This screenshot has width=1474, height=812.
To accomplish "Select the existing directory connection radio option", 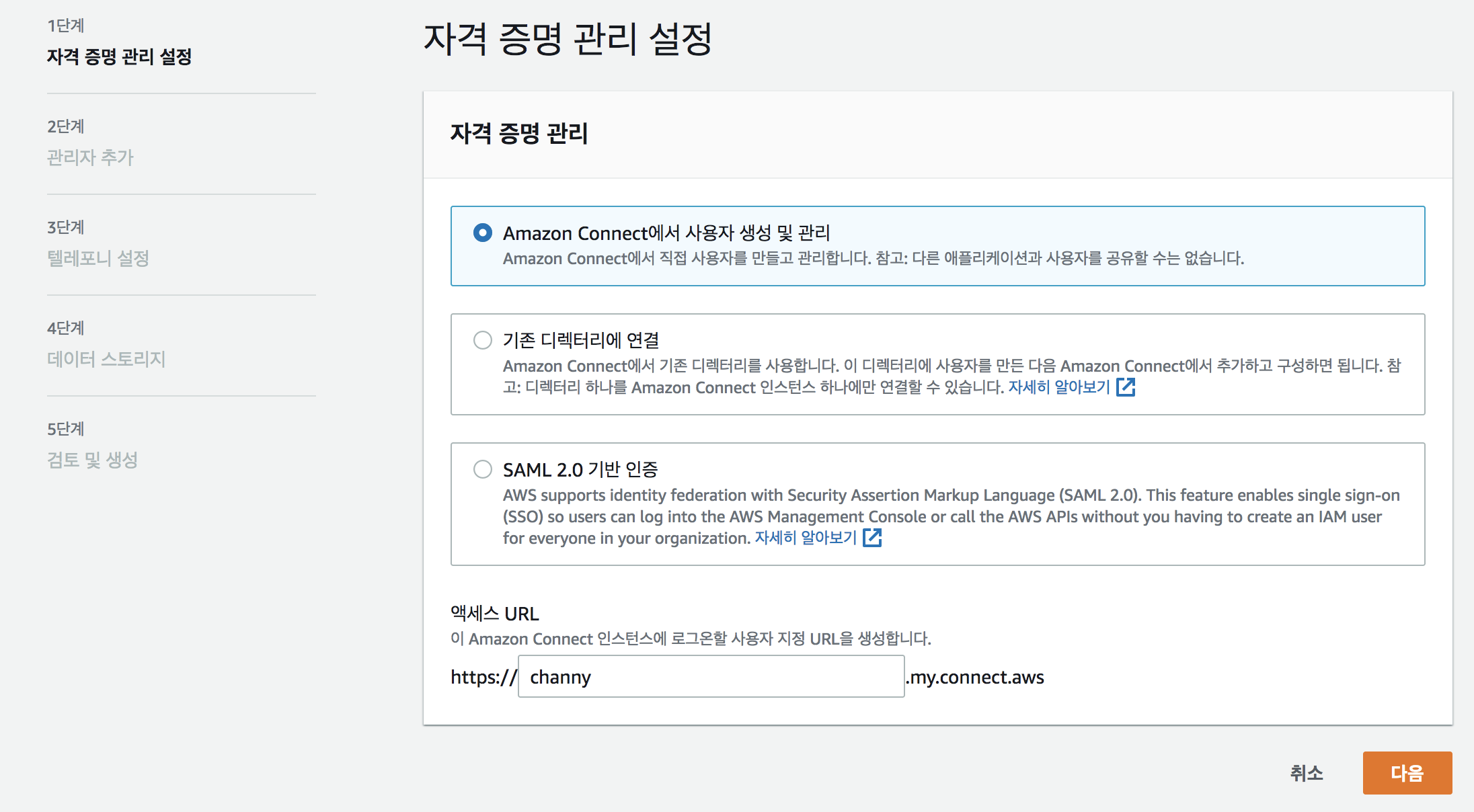I will 482,340.
